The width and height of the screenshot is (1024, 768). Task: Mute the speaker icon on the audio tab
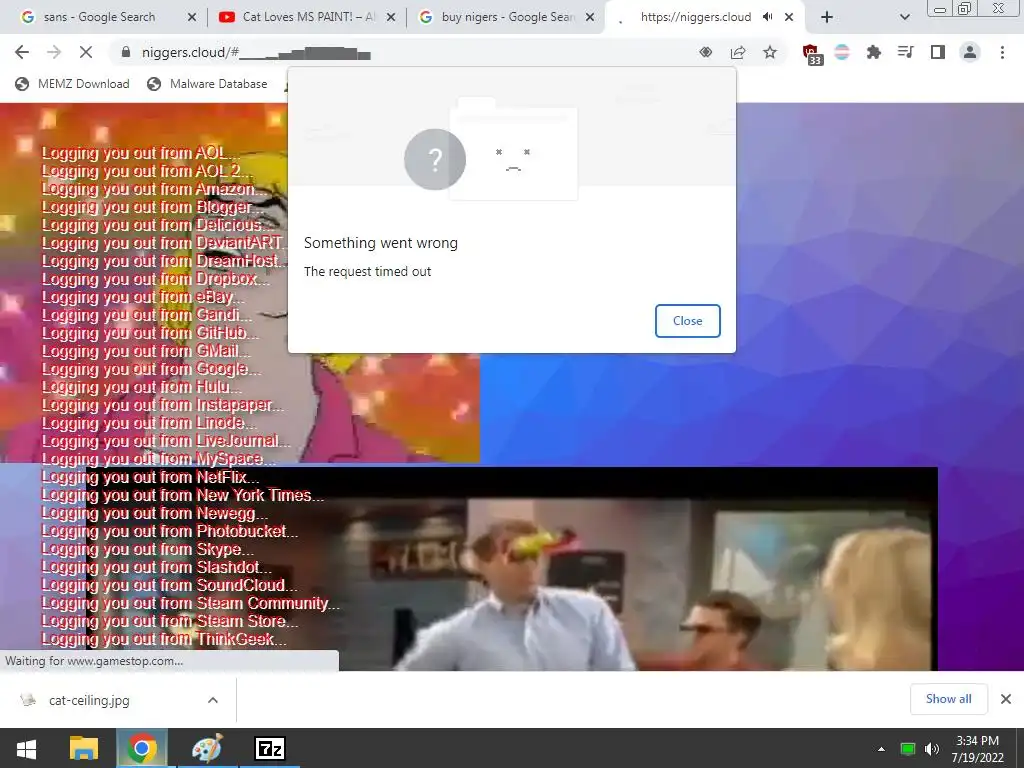(x=767, y=17)
